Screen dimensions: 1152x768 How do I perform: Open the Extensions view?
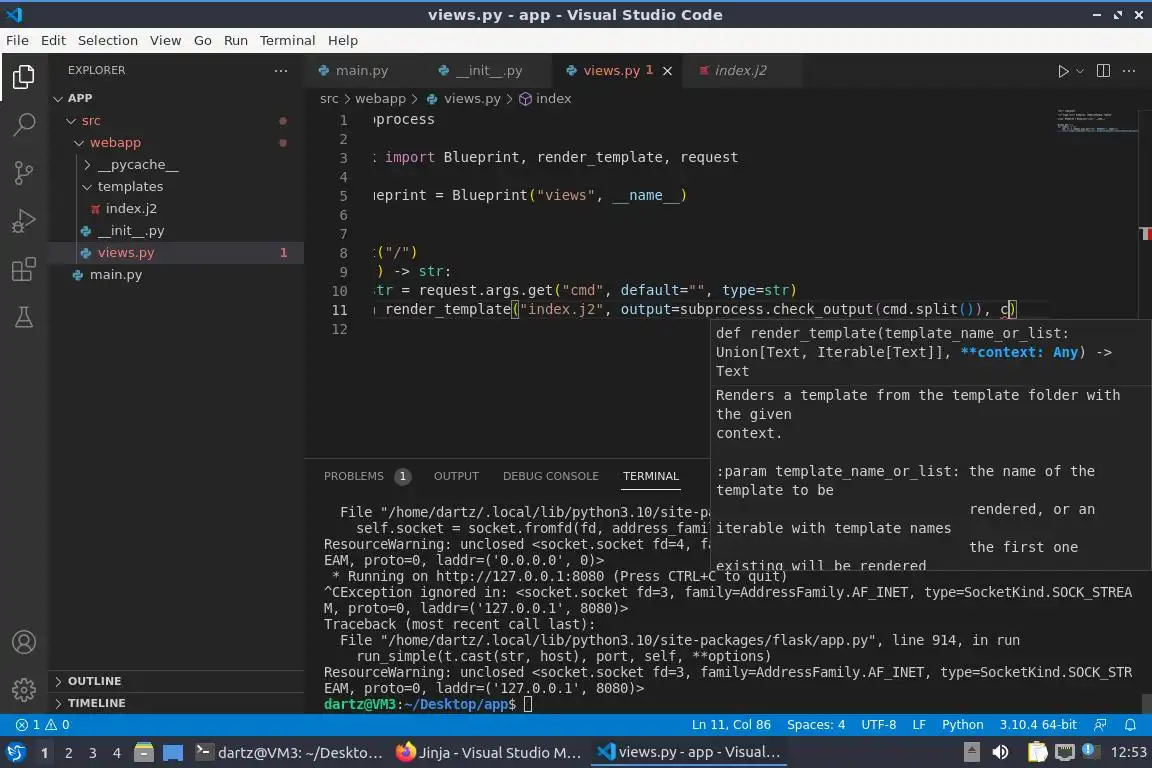[24, 269]
